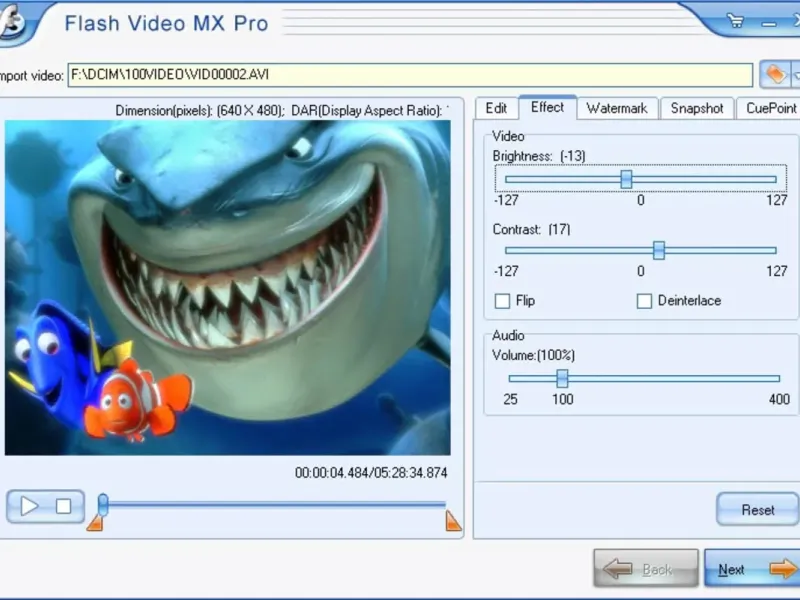The height and width of the screenshot is (600, 800).
Task: Click the Volume:(100%) label
Action: (x=533, y=355)
